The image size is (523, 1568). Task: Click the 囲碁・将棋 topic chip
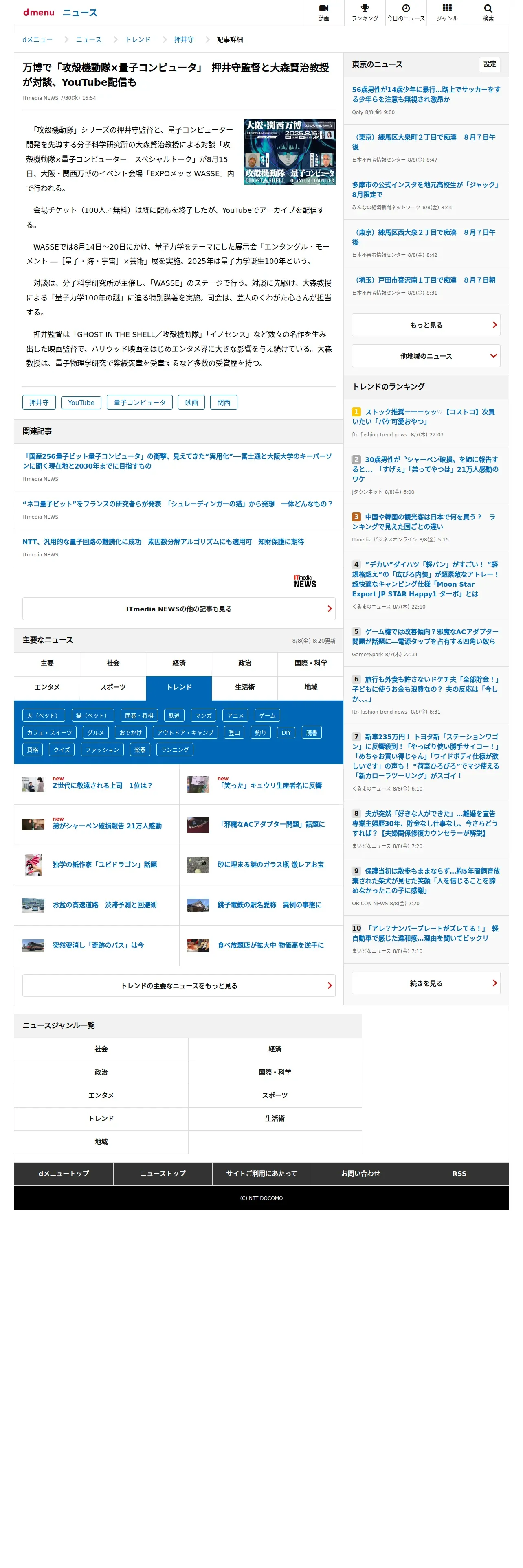pos(139,715)
